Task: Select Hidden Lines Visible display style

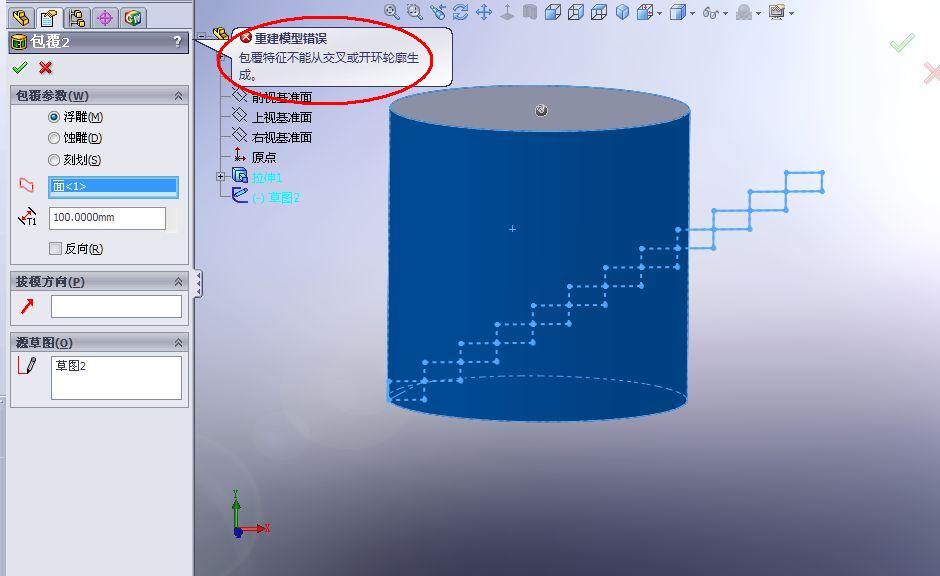Action: [598, 12]
